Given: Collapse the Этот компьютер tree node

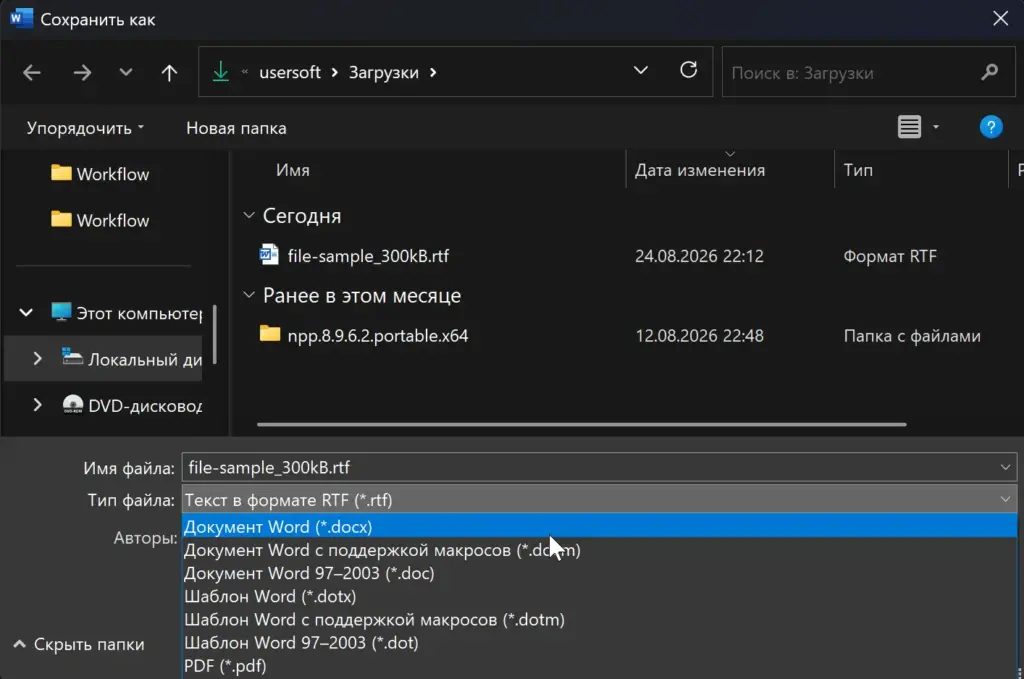Looking at the screenshot, I should 25,313.
